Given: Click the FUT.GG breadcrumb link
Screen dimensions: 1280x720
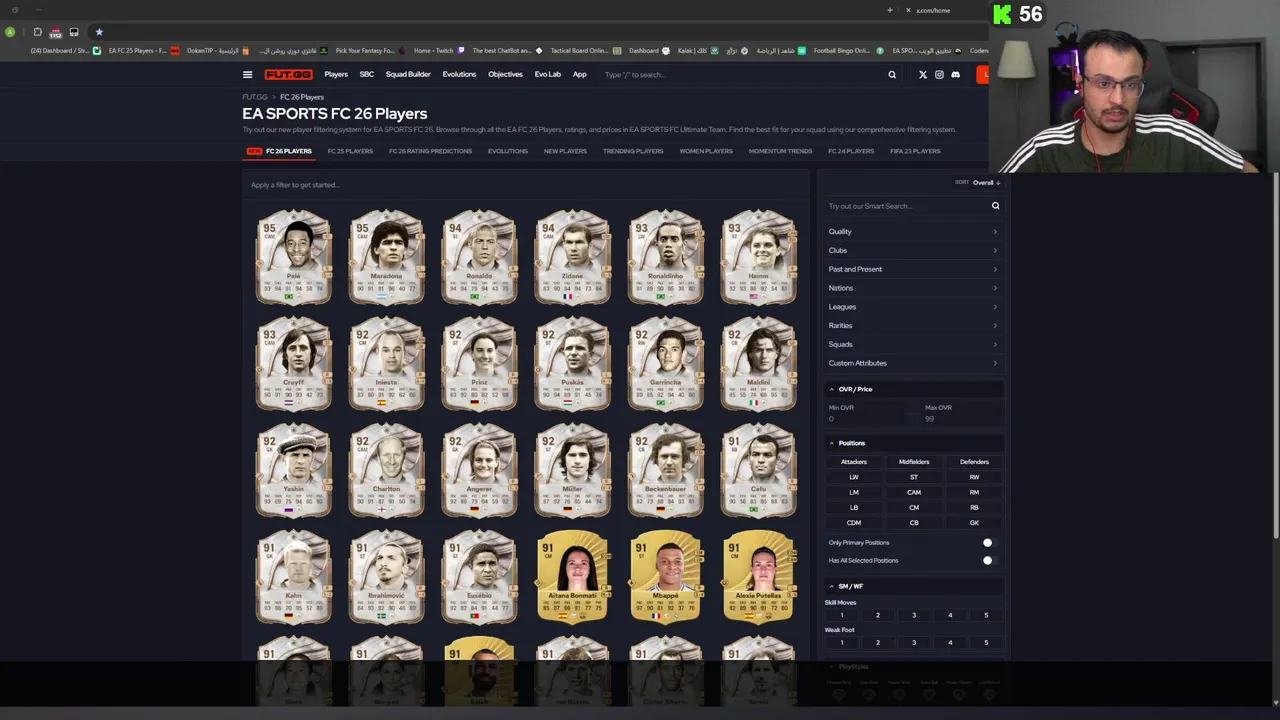Looking at the screenshot, I should pos(255,97).
